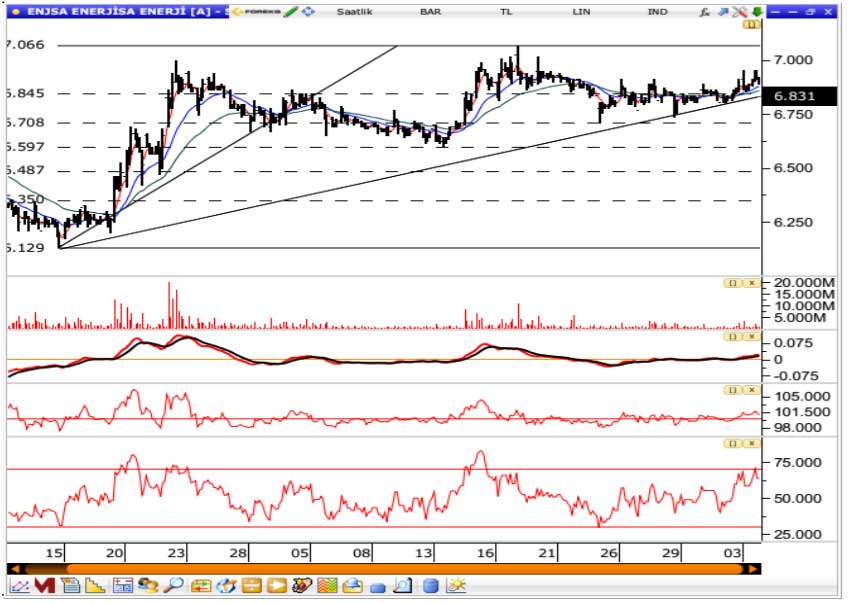The image size is (848, 603).
Task: Open the BAR chart type selector
Action: coord(430,11)
